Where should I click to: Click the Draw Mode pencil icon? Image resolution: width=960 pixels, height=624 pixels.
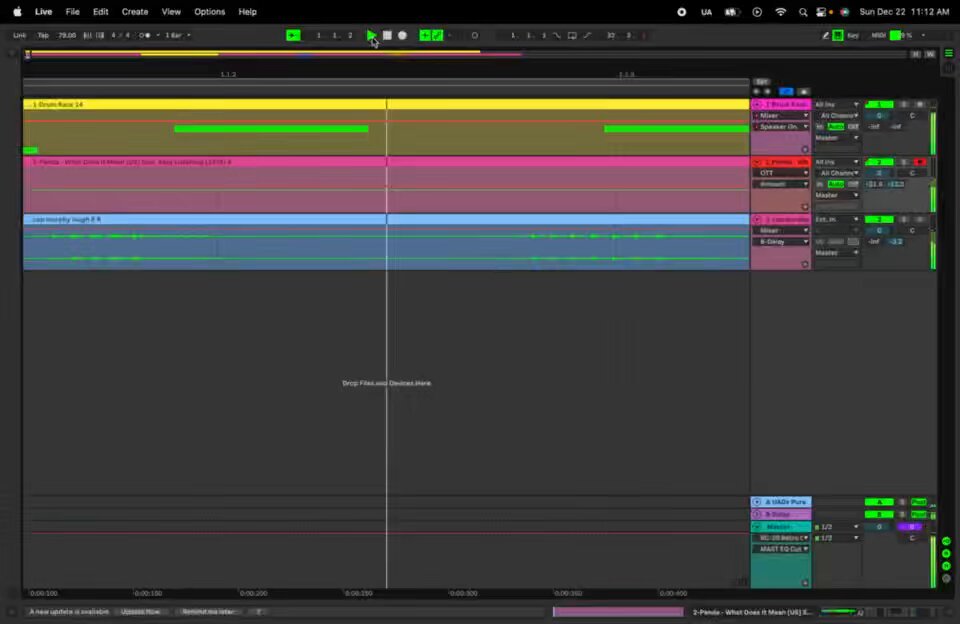pos(825,36)
